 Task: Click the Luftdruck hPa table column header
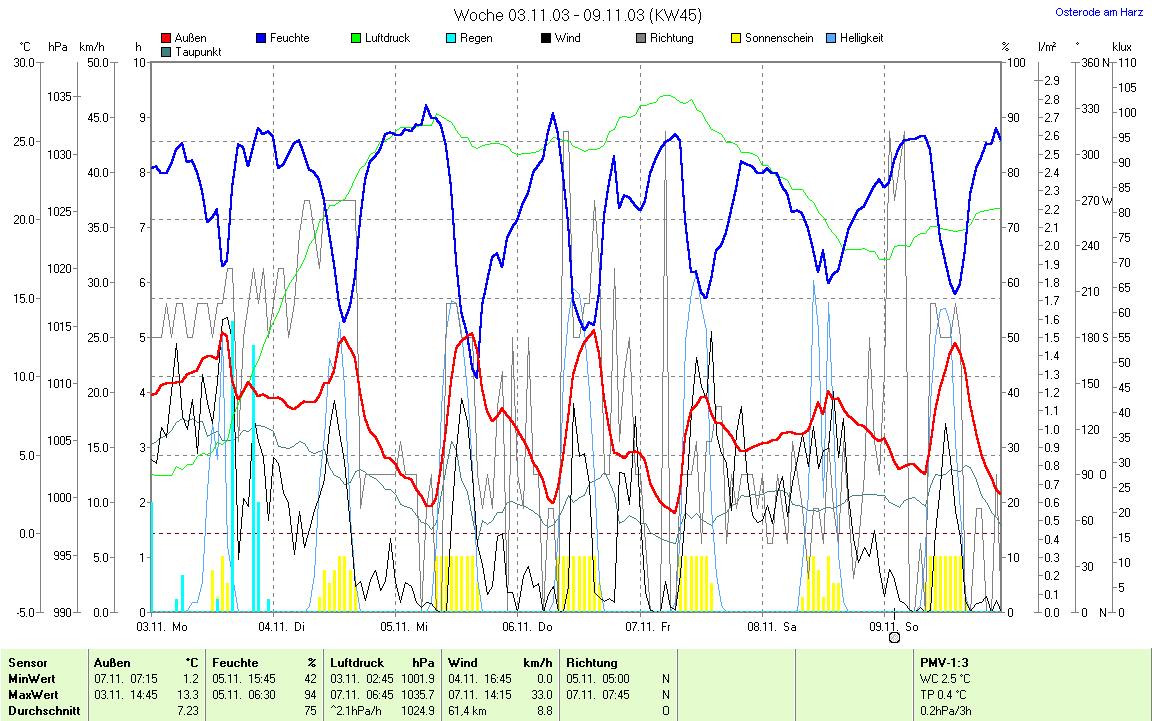tap(383, 663)
